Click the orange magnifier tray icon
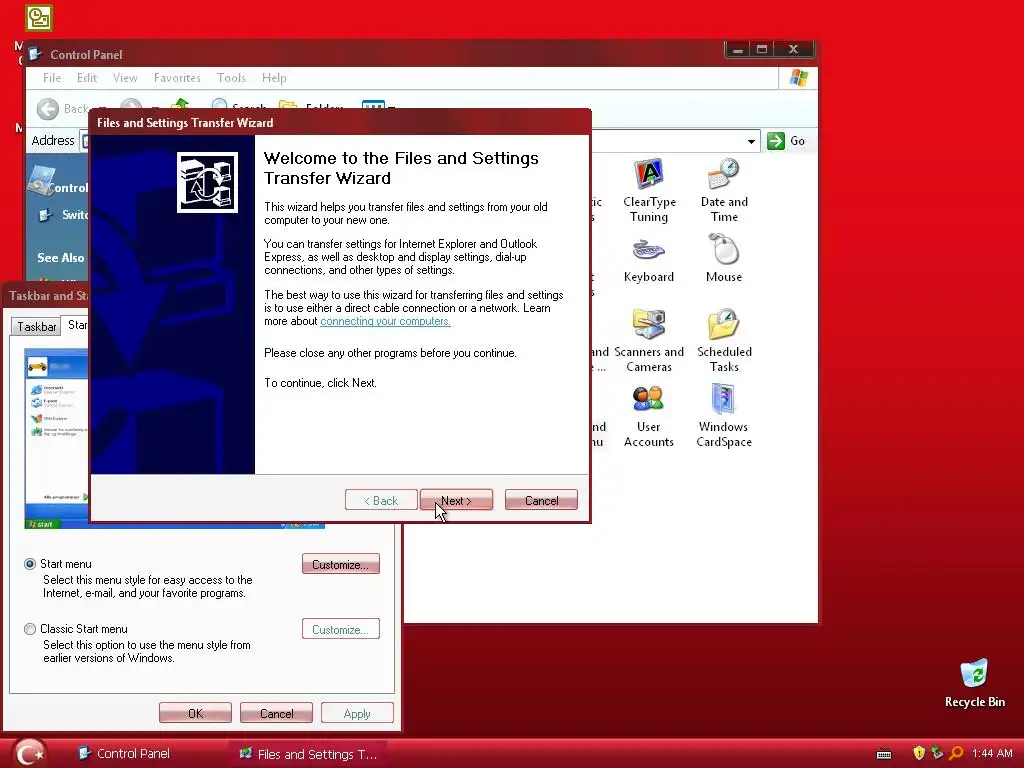The width and height of the screenshot is (1024, 768). [x=956, y=753]
